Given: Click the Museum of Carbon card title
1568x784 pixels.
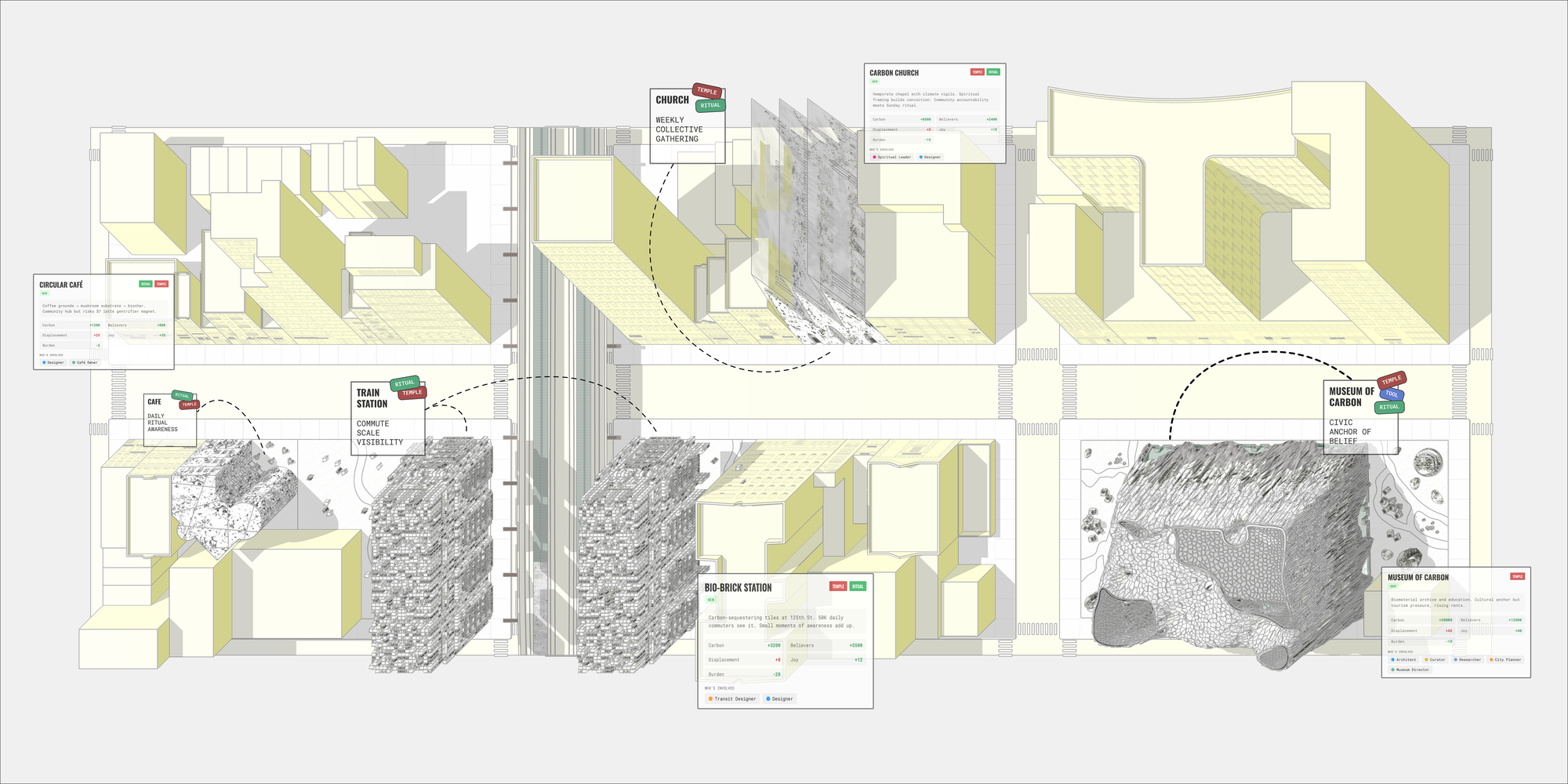Looking at the screenshot, I should [1418, 577].
